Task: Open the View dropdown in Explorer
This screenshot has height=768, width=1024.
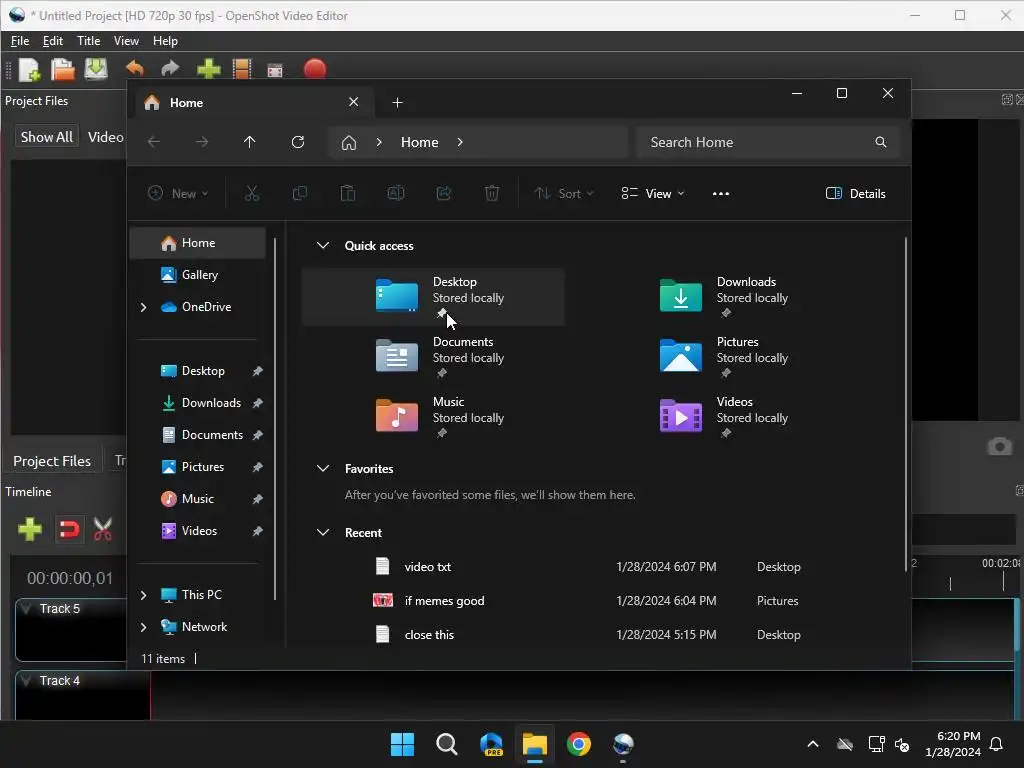Action: click(652, 193)
